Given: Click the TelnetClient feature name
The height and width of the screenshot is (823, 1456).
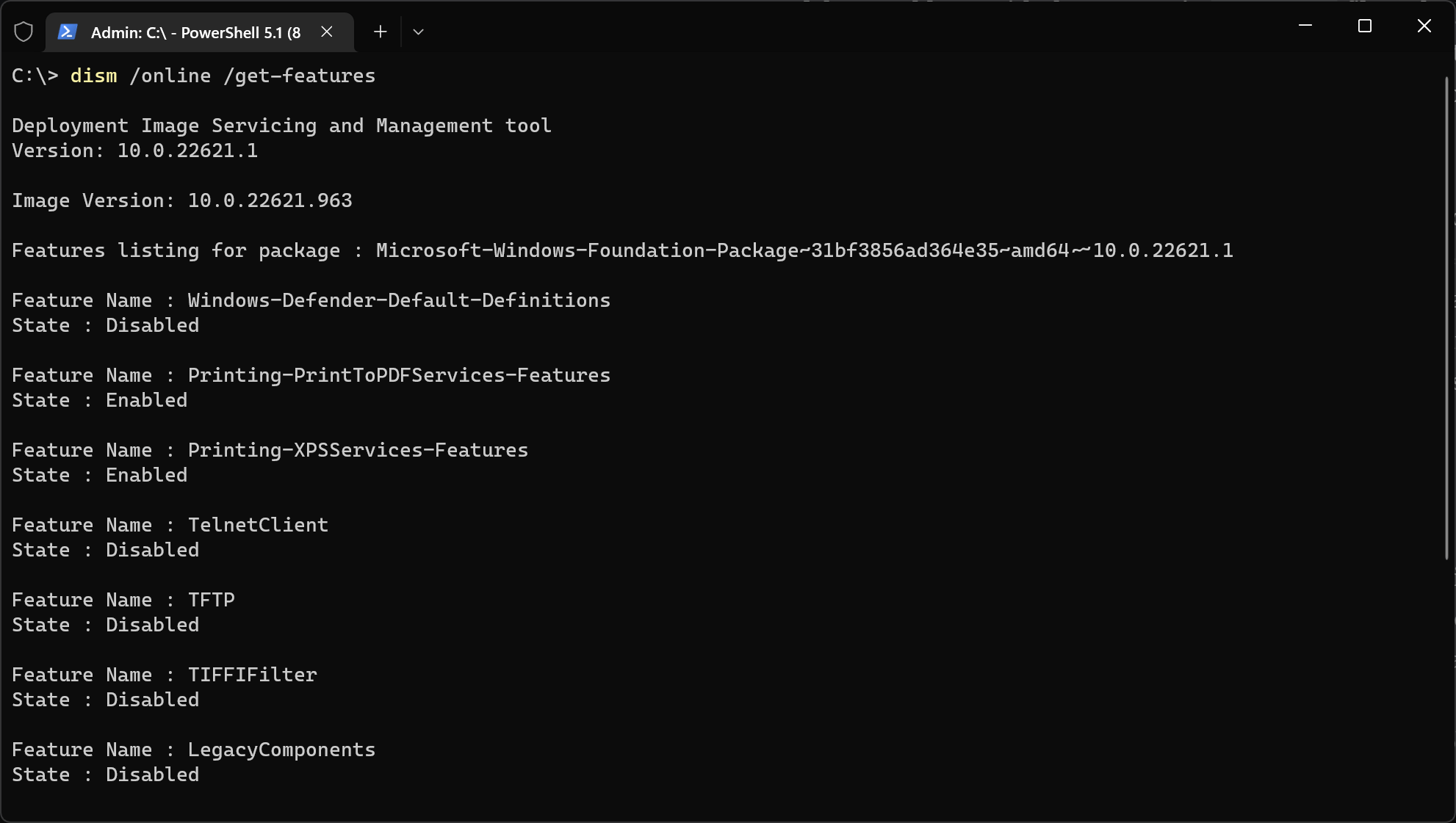Looking at the screenshot, I should [x=258, y=524].
